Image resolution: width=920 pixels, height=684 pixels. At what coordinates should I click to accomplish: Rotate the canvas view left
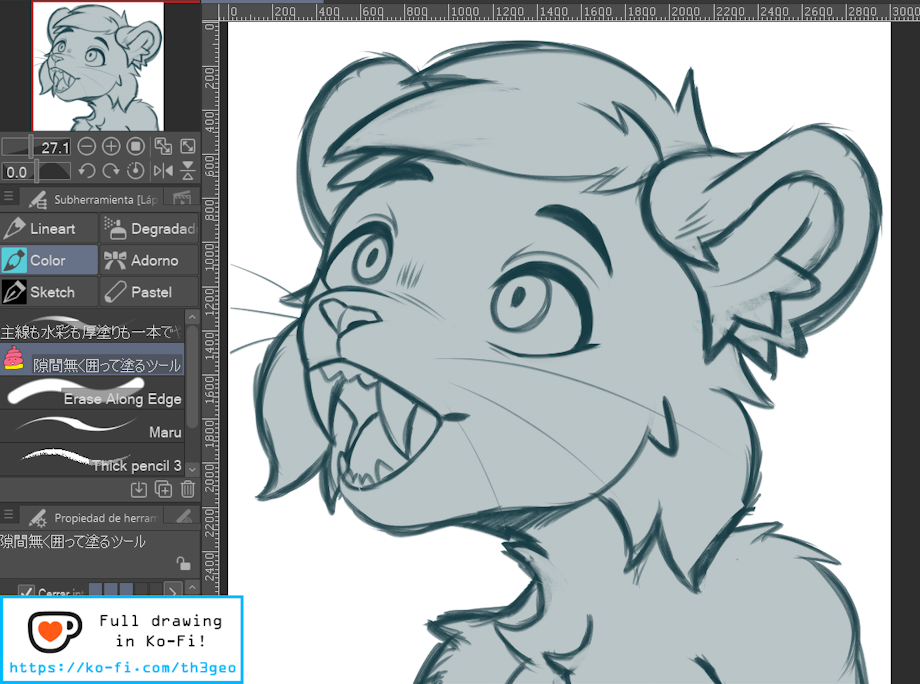(87, 171)
